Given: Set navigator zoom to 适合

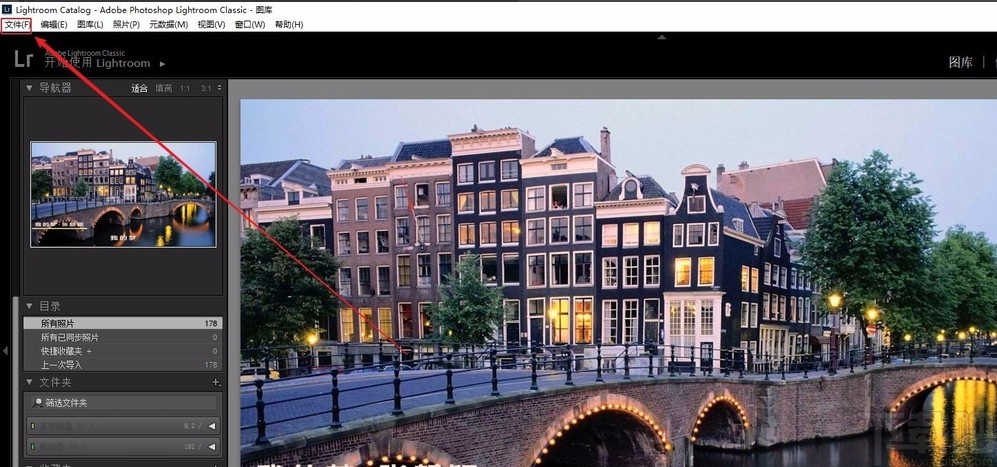Looking at the screenshot, I should pyautogui.click(x=139, y=88).
